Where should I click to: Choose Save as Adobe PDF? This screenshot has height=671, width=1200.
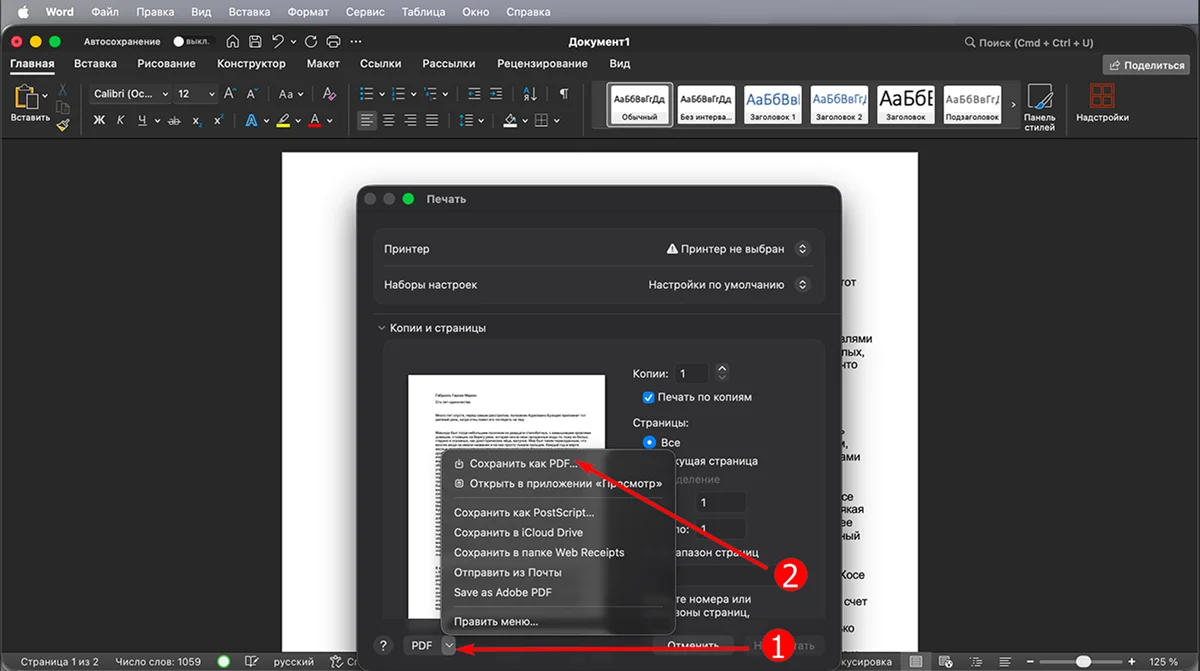502,592
